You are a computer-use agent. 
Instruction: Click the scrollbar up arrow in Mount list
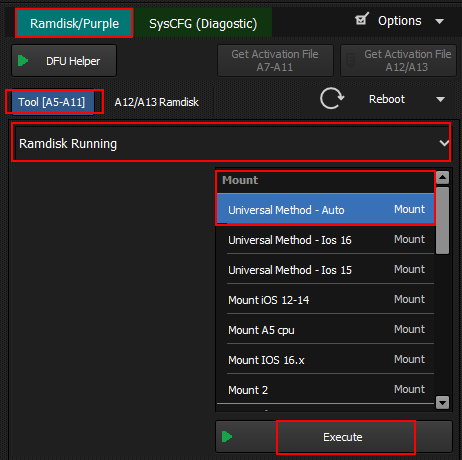point(442,177)
